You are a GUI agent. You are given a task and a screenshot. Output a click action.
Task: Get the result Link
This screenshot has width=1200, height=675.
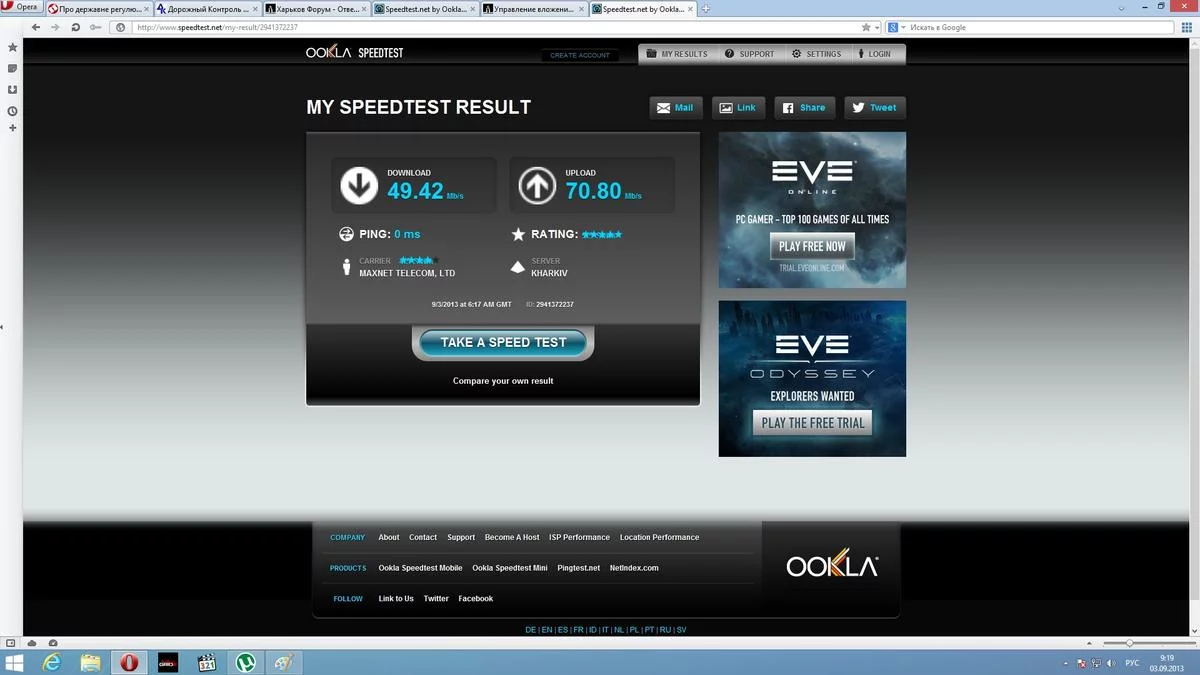click(x=737, y=108)
